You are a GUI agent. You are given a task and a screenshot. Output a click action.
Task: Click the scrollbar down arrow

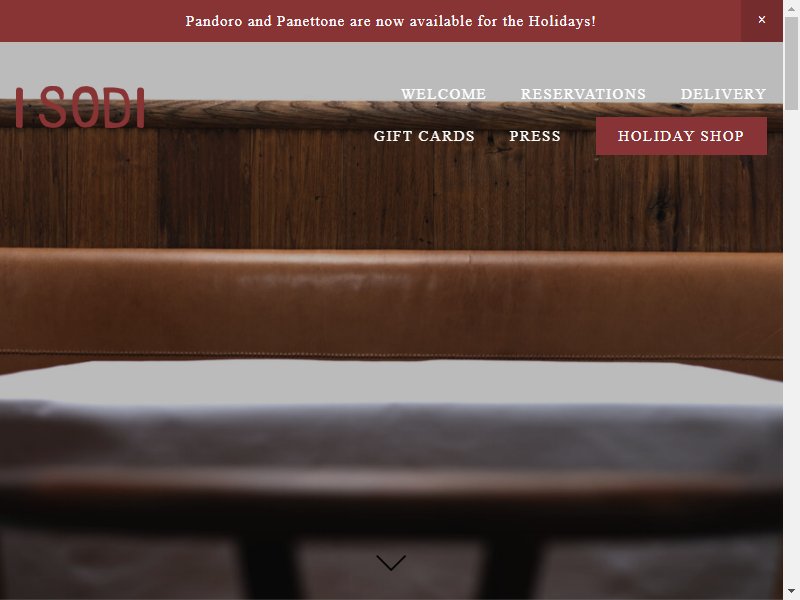[791, 592]
